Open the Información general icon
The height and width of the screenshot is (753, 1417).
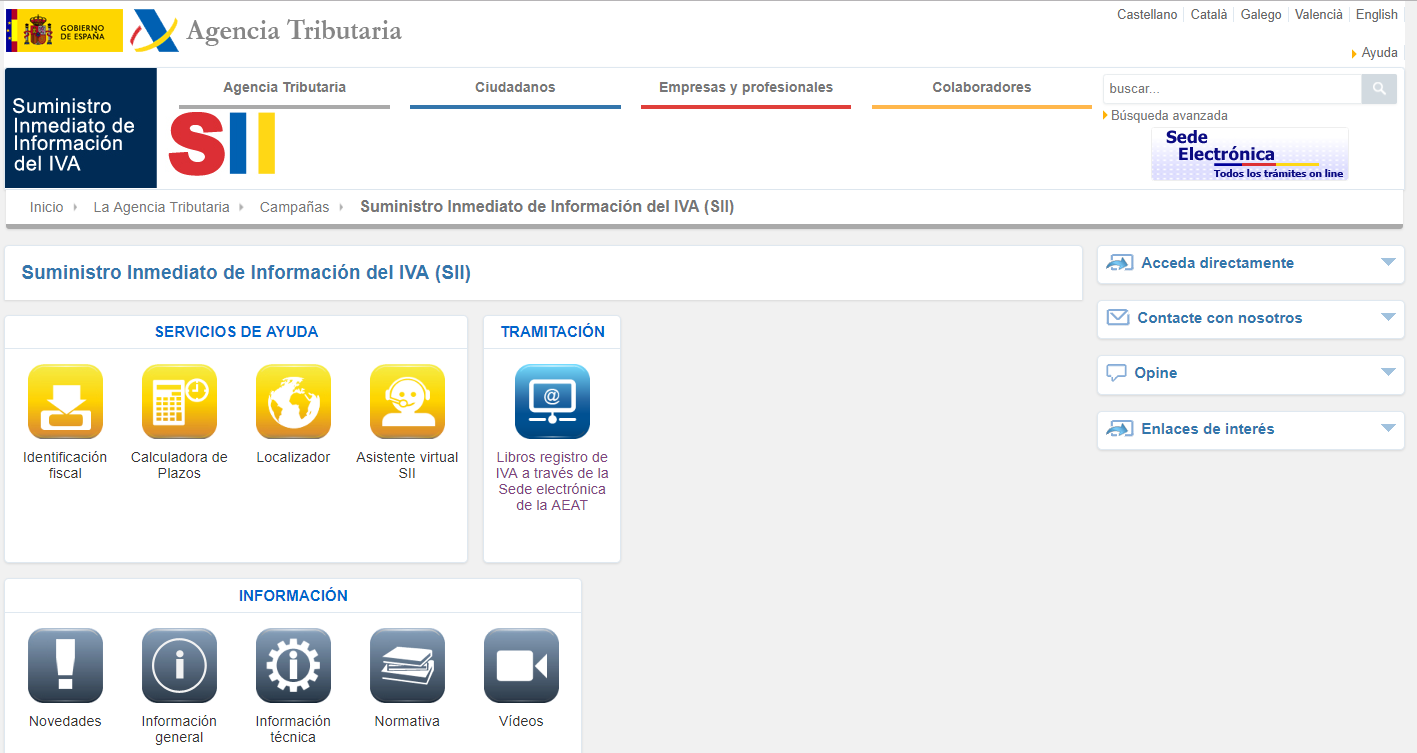click(x=179, y=665)
